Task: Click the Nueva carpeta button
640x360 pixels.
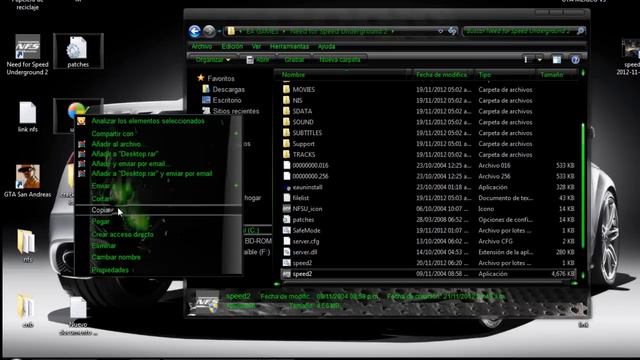Action: [340, 60]
